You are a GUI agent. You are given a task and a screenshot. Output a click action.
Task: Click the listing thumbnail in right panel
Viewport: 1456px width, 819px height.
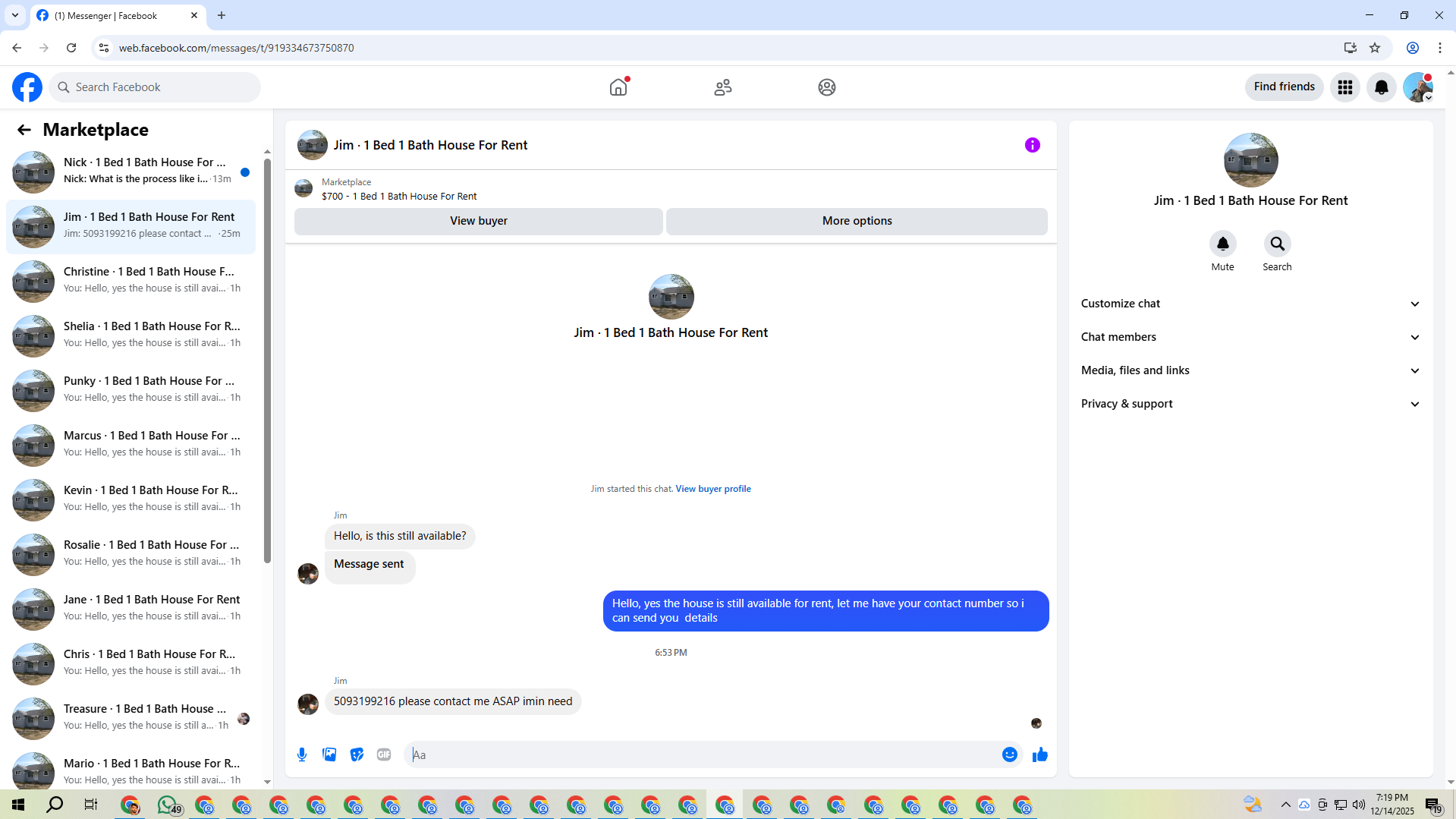(x=1250, y=160)
